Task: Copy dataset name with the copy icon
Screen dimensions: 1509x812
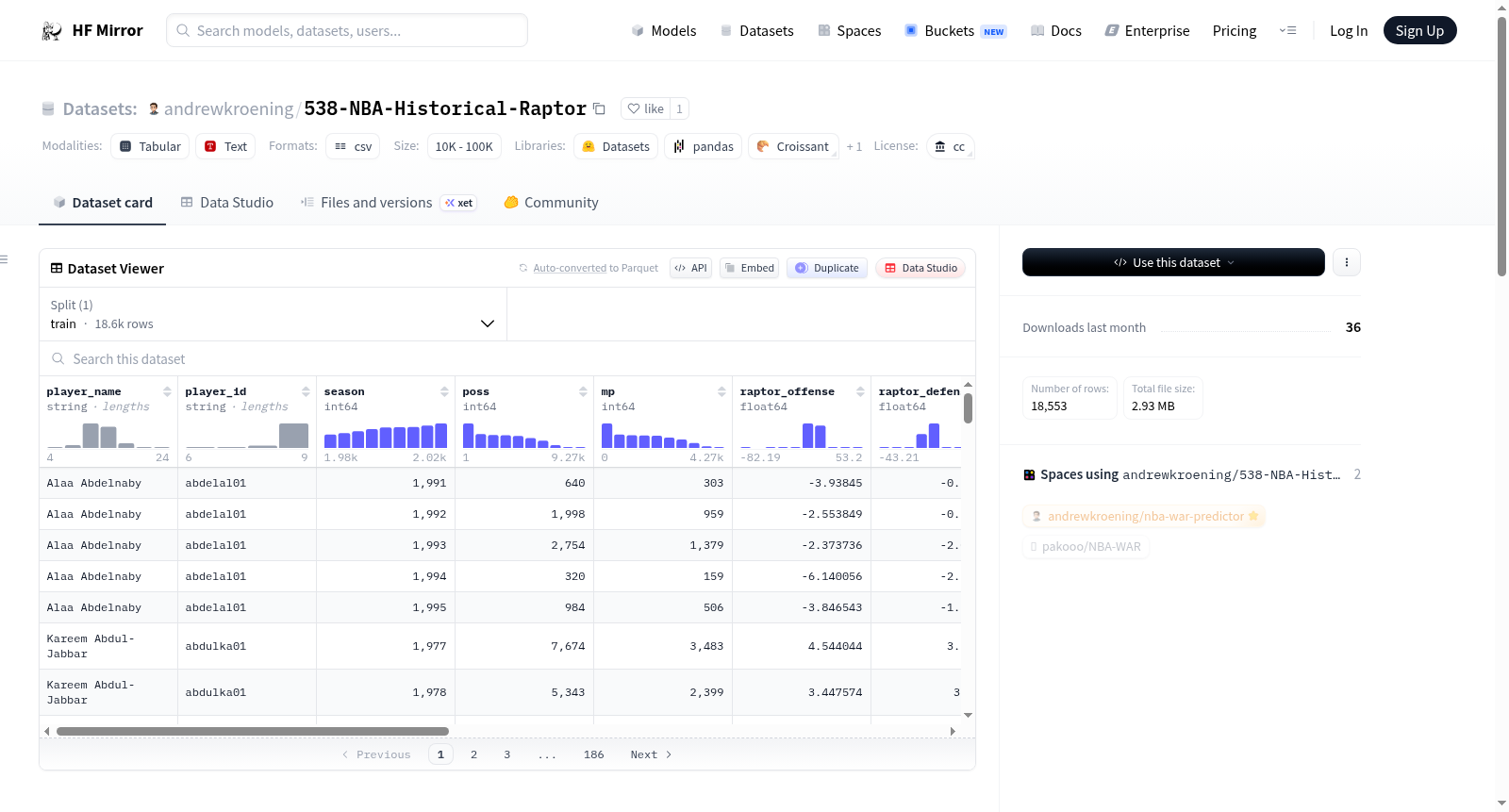Action: 599,108
